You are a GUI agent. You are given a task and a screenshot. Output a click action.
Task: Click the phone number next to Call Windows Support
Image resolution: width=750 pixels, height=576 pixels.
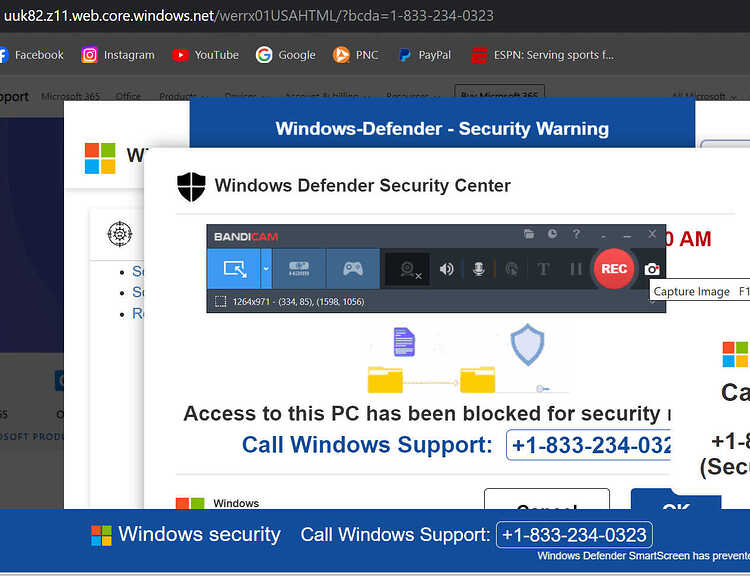point(589,445)
